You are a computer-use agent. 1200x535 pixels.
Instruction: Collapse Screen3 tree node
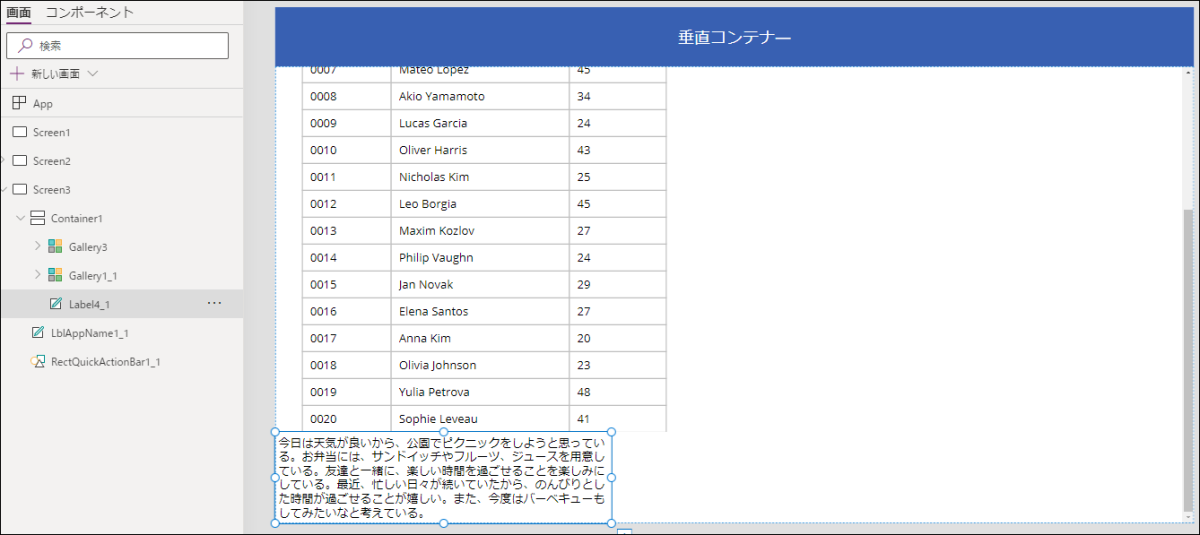(x=3, y=189)
